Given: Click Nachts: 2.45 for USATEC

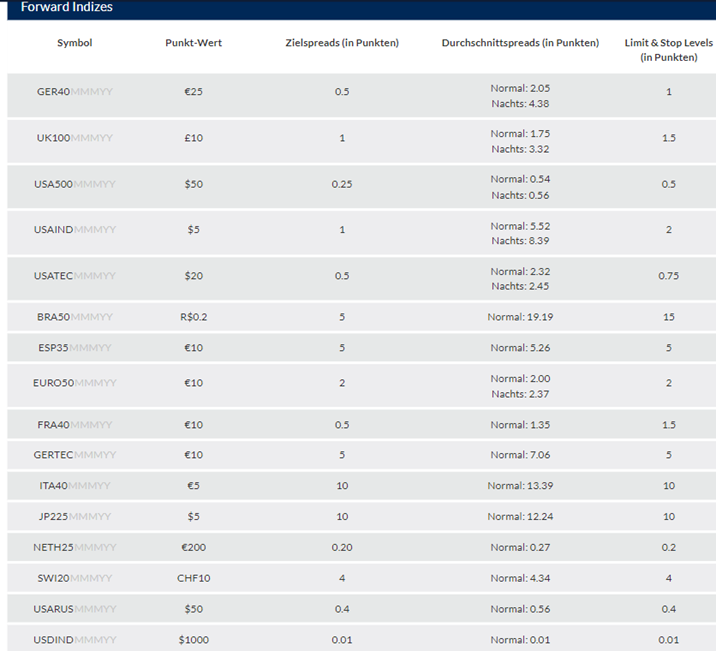Looking at the screenshot, I should click(520, 286).
